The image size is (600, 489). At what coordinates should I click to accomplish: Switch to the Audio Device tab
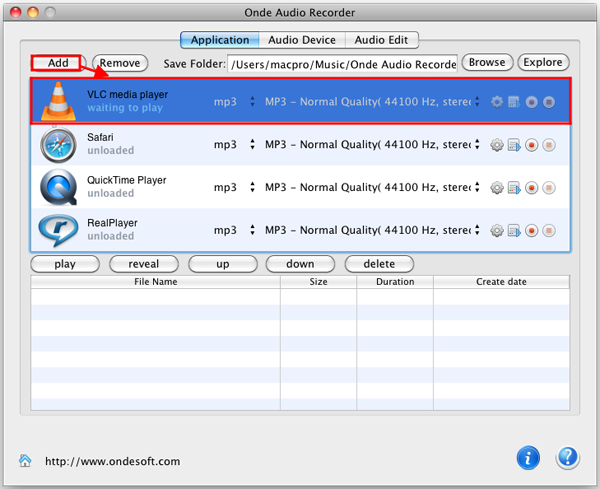click(301, 40)
